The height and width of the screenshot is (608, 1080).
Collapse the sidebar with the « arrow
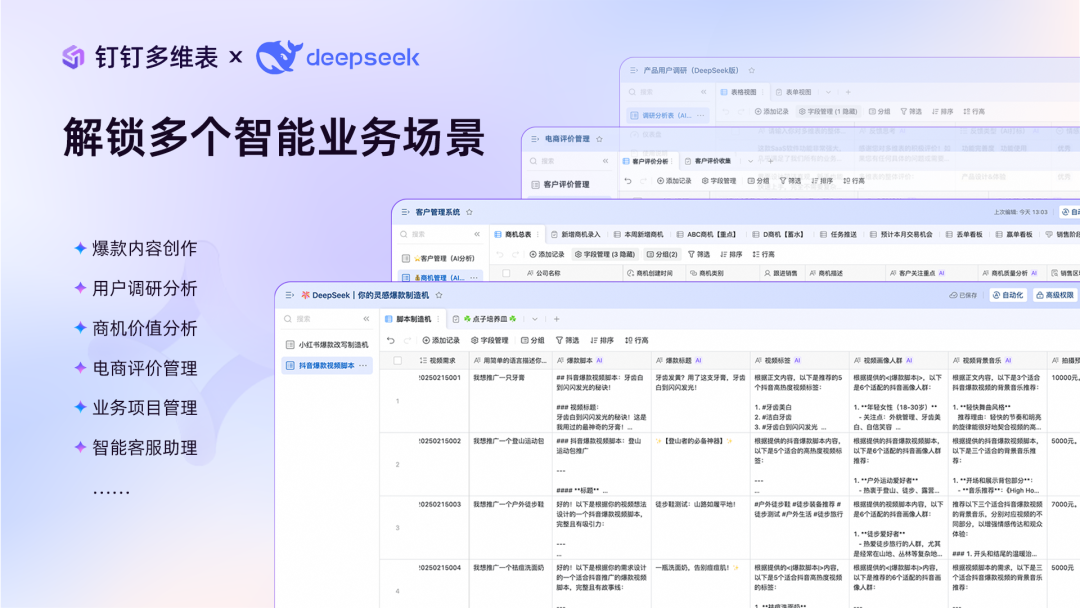click(x=365, y=318)
